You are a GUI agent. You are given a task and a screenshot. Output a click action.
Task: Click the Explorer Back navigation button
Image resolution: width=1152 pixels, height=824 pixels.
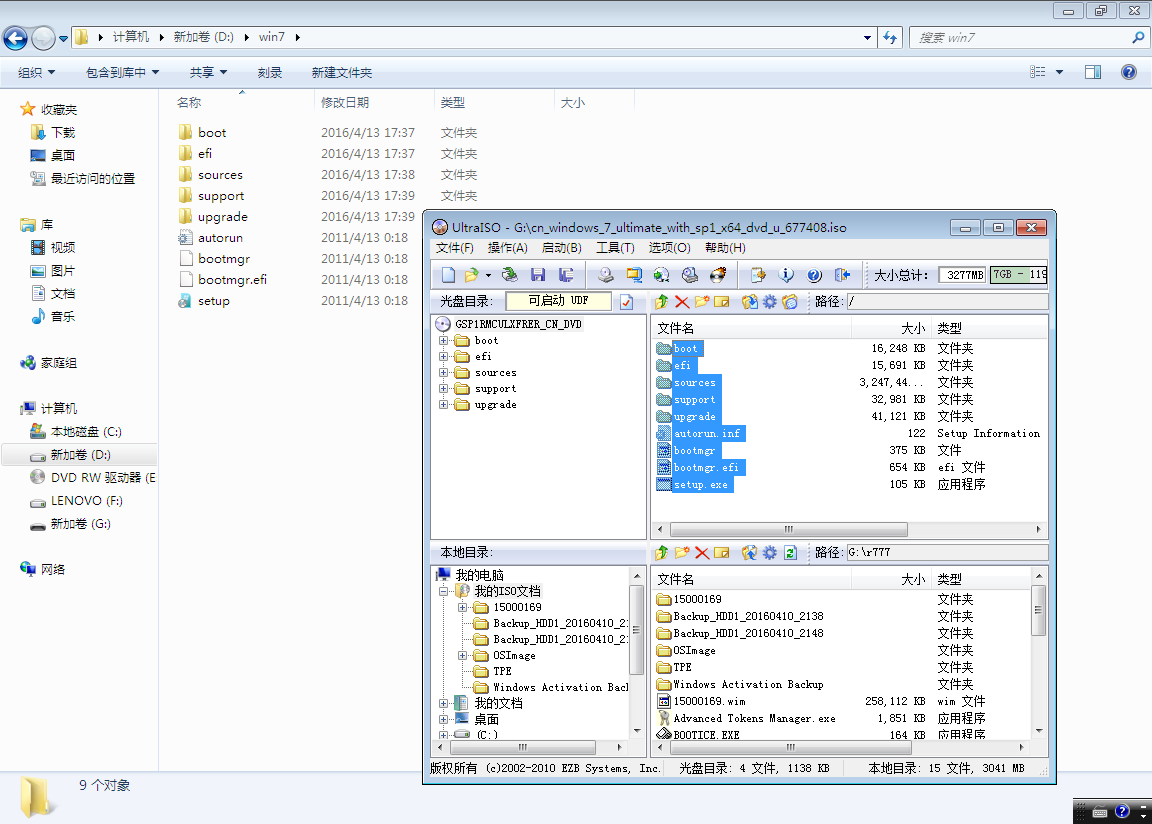[15, 37]
